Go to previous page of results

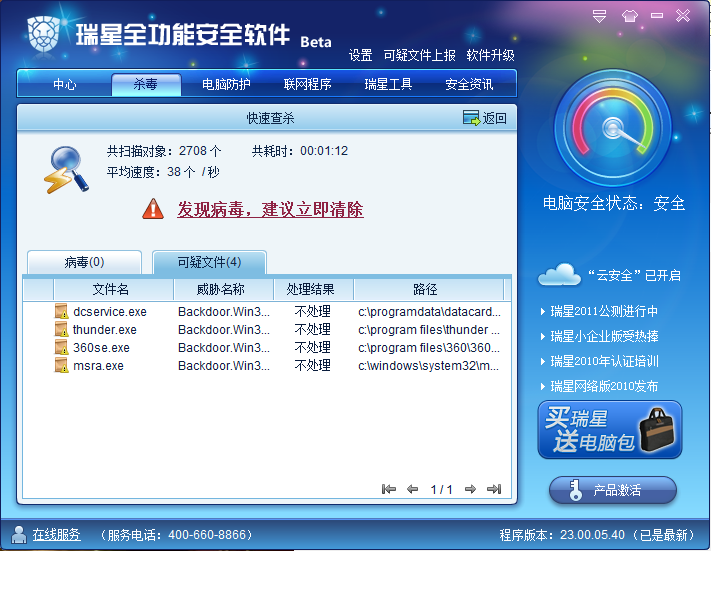[412, 489]
